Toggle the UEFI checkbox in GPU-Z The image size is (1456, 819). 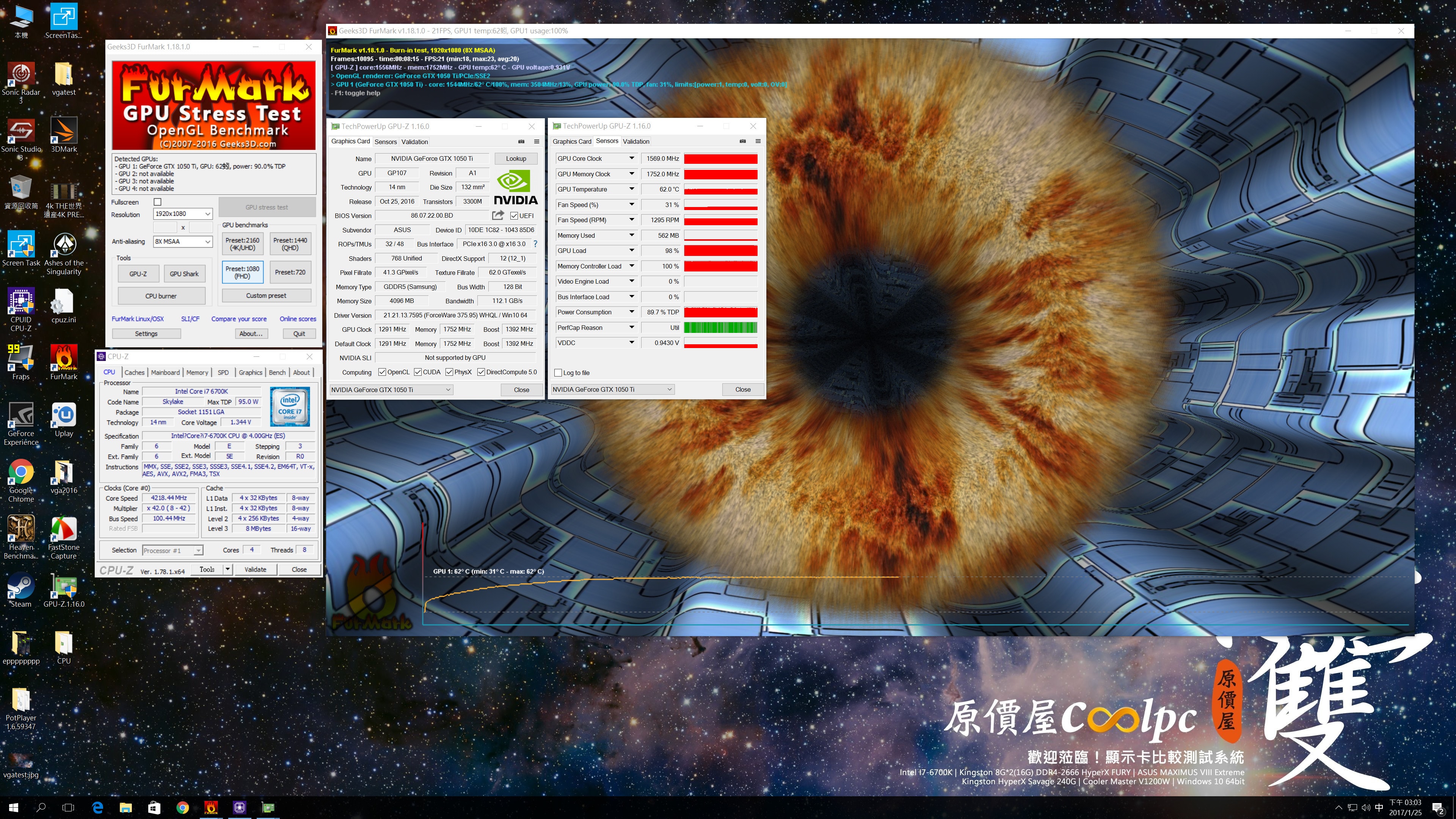(514, 215)
